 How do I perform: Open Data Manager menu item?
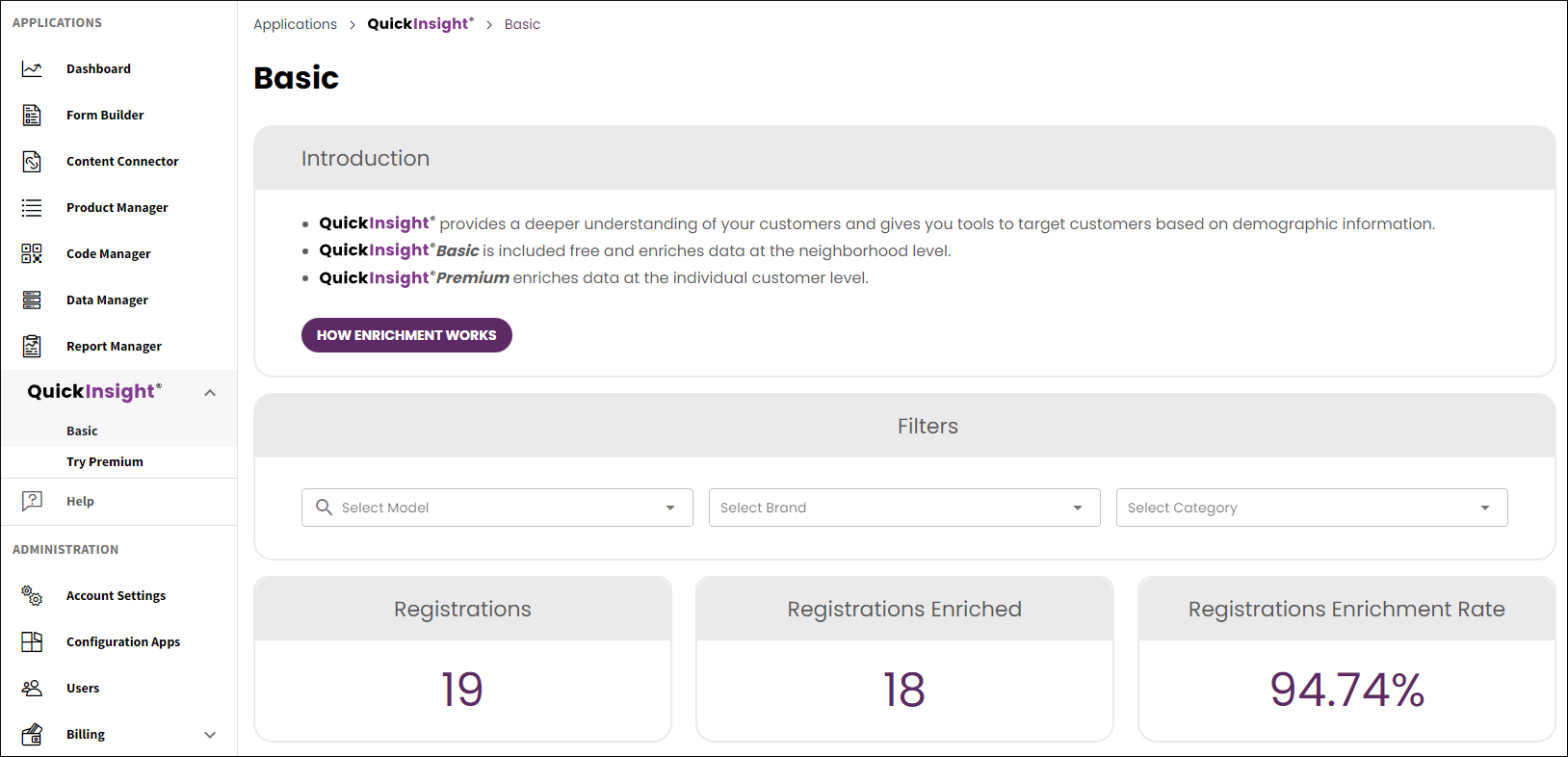click(x=107, y=300)
